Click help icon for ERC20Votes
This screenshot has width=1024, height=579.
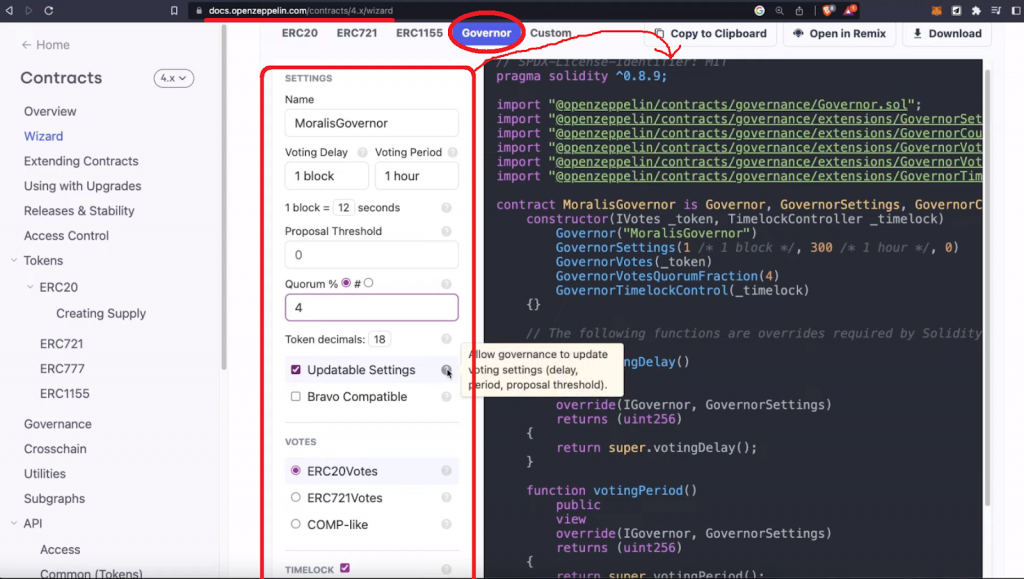tap(446, 471)
